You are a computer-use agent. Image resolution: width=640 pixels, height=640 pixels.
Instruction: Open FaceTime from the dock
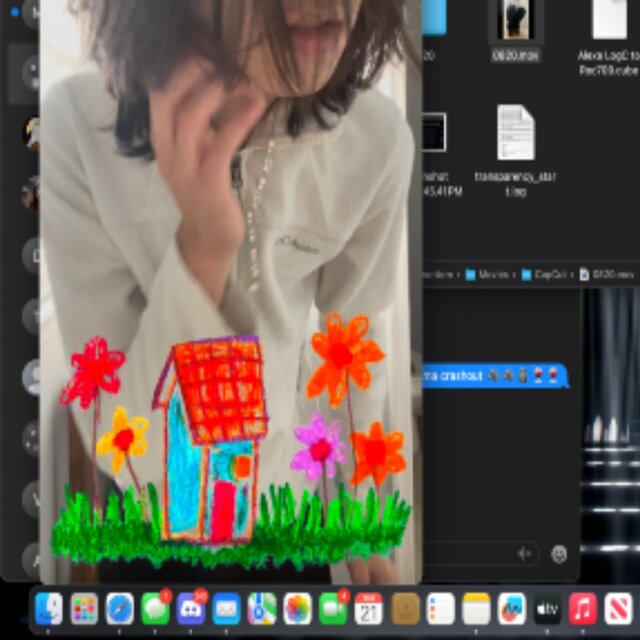pyautogui.click(x=333, y=608)
